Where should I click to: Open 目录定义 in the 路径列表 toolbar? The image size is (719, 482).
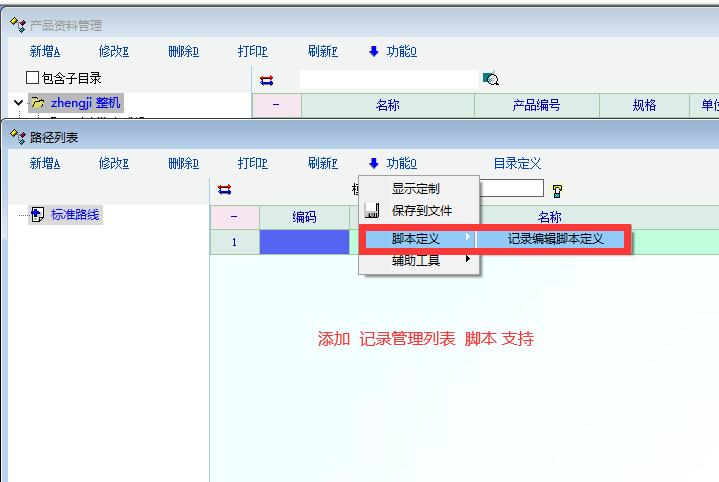(x=516, y=163)
